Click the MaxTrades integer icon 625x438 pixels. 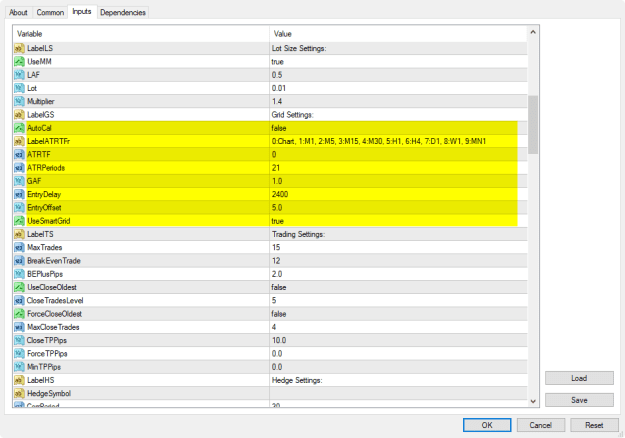(19, 247)
